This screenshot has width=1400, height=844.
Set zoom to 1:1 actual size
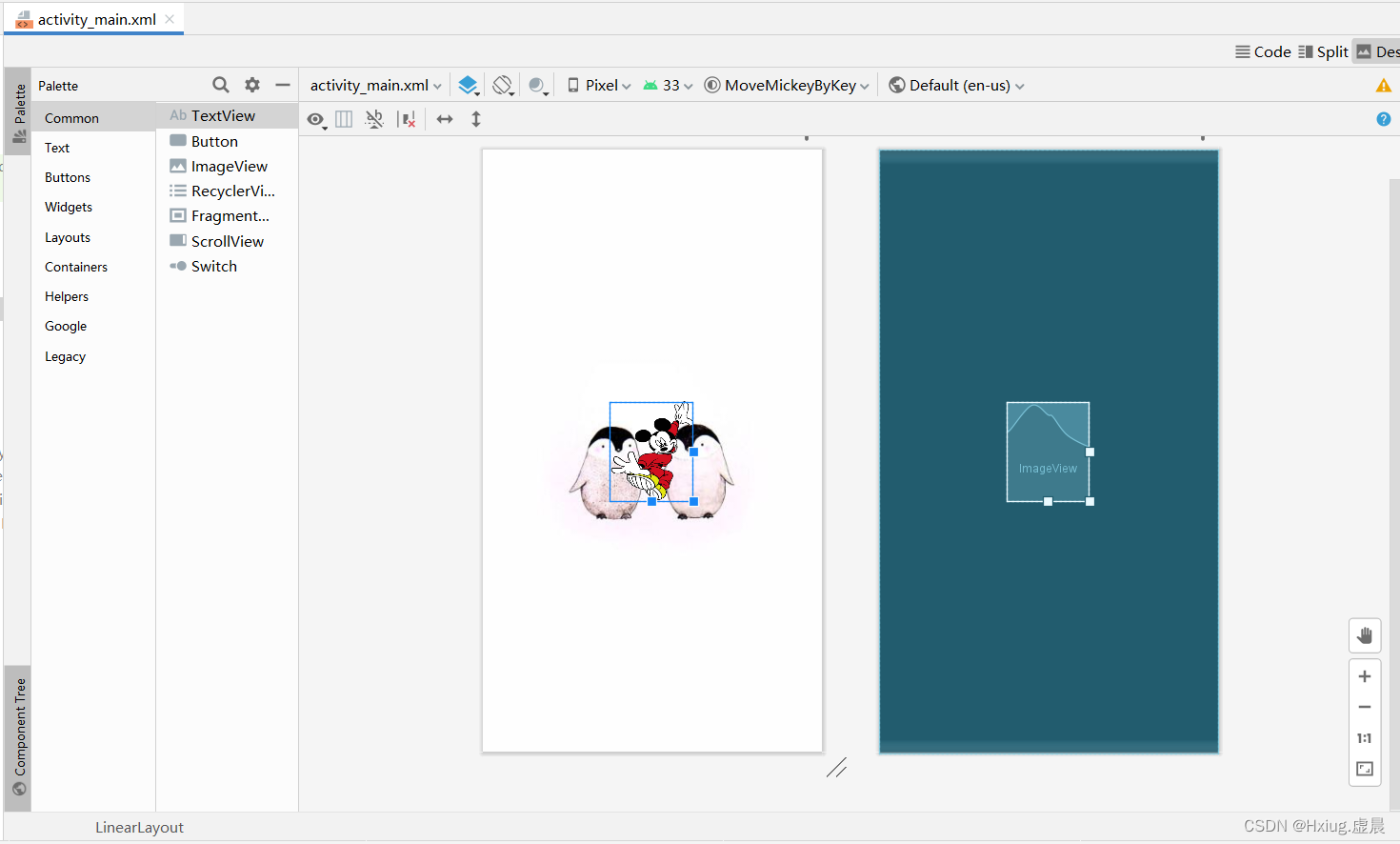(x=1365, y=738)
